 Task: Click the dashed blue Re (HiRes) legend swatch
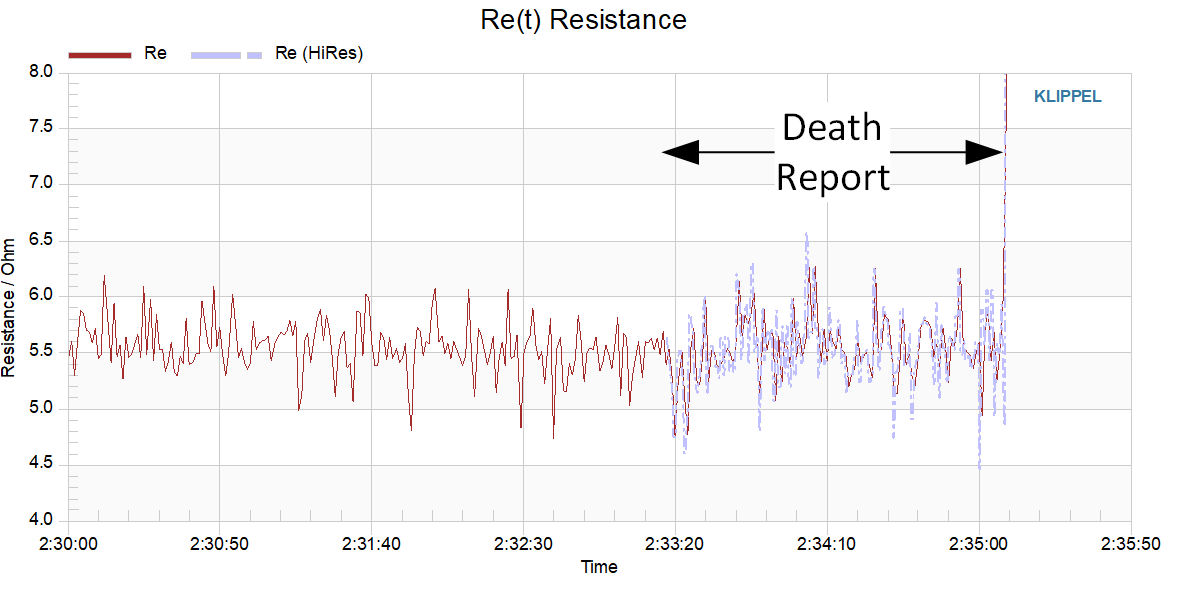click(226, 54)
